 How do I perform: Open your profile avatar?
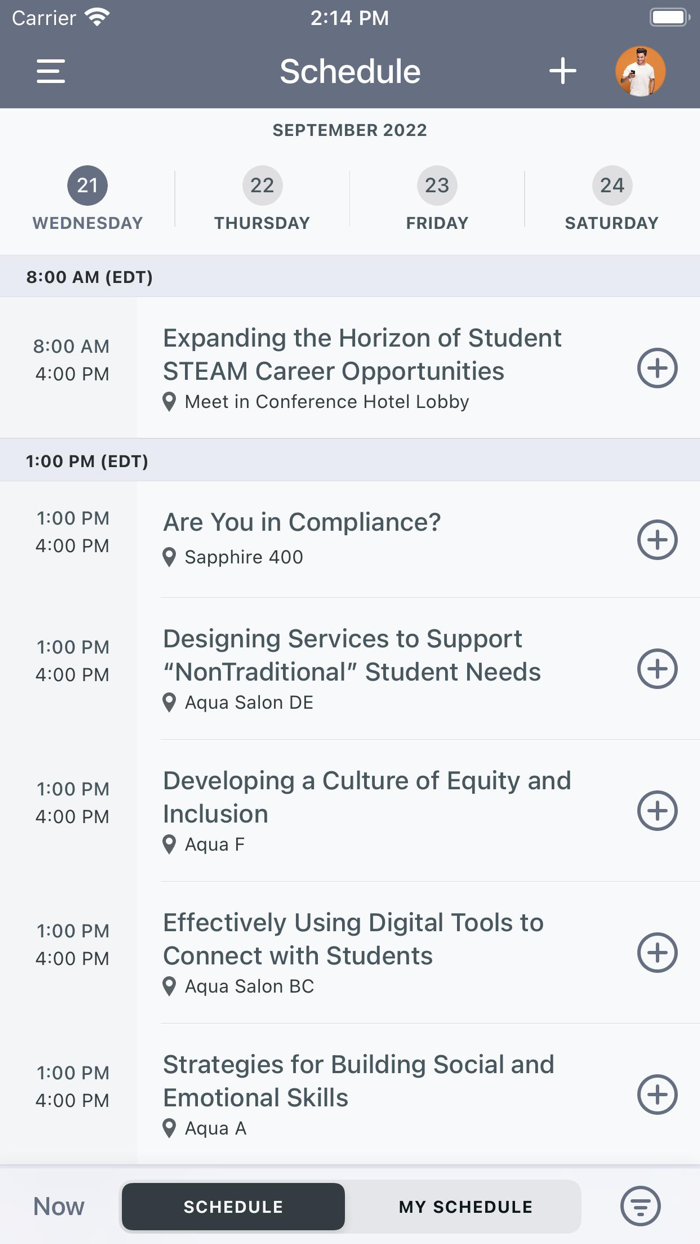[x=641, y=71]
